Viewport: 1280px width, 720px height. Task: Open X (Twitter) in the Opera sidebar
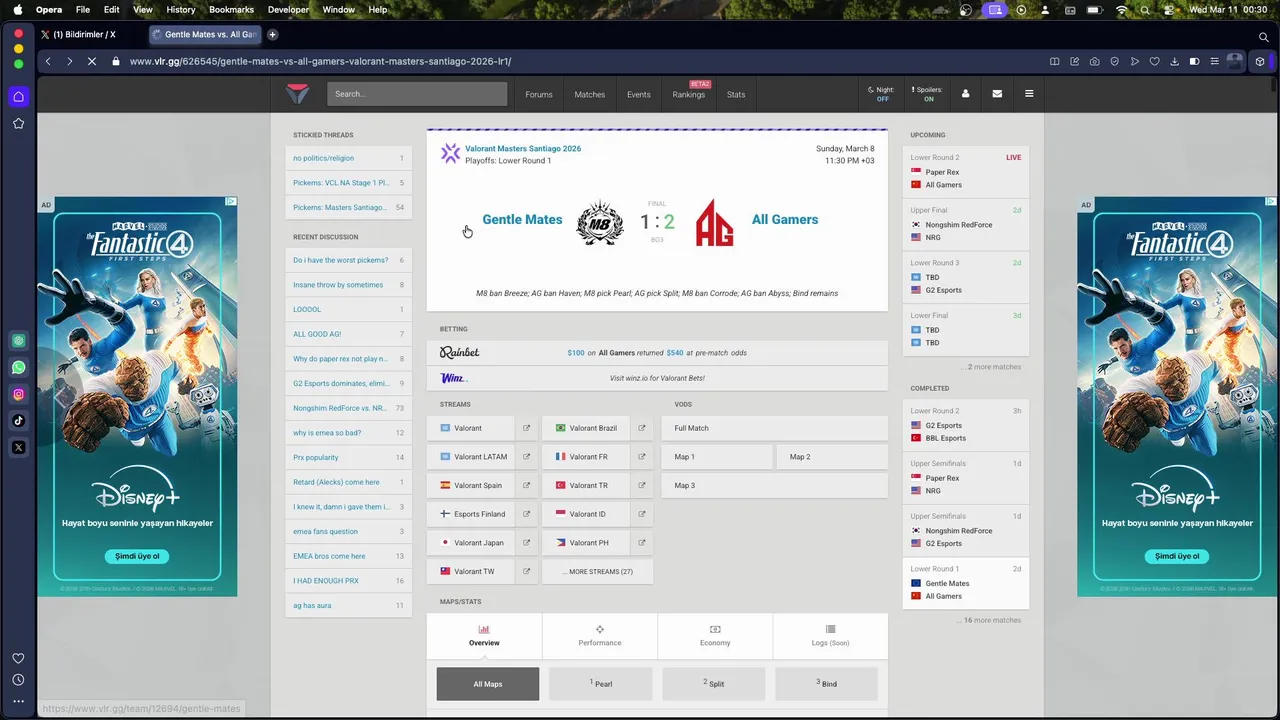[x=18, y=448]
